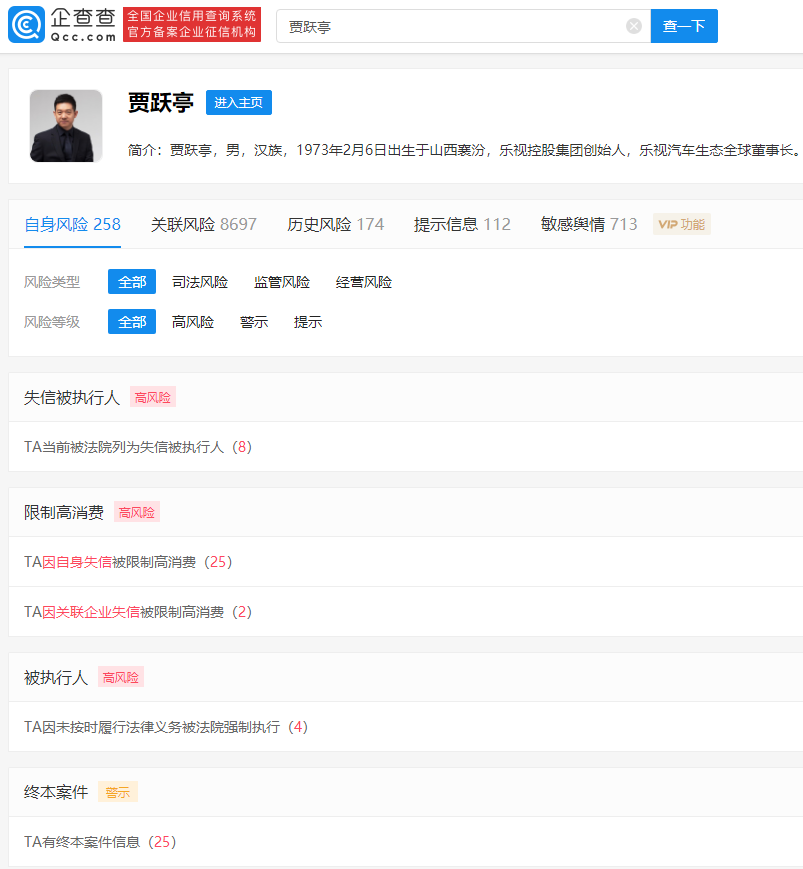This screenshot has height=869, width=803.
Task: Select the 经营风险 risk type filter
Action: (x=364, y=281)
